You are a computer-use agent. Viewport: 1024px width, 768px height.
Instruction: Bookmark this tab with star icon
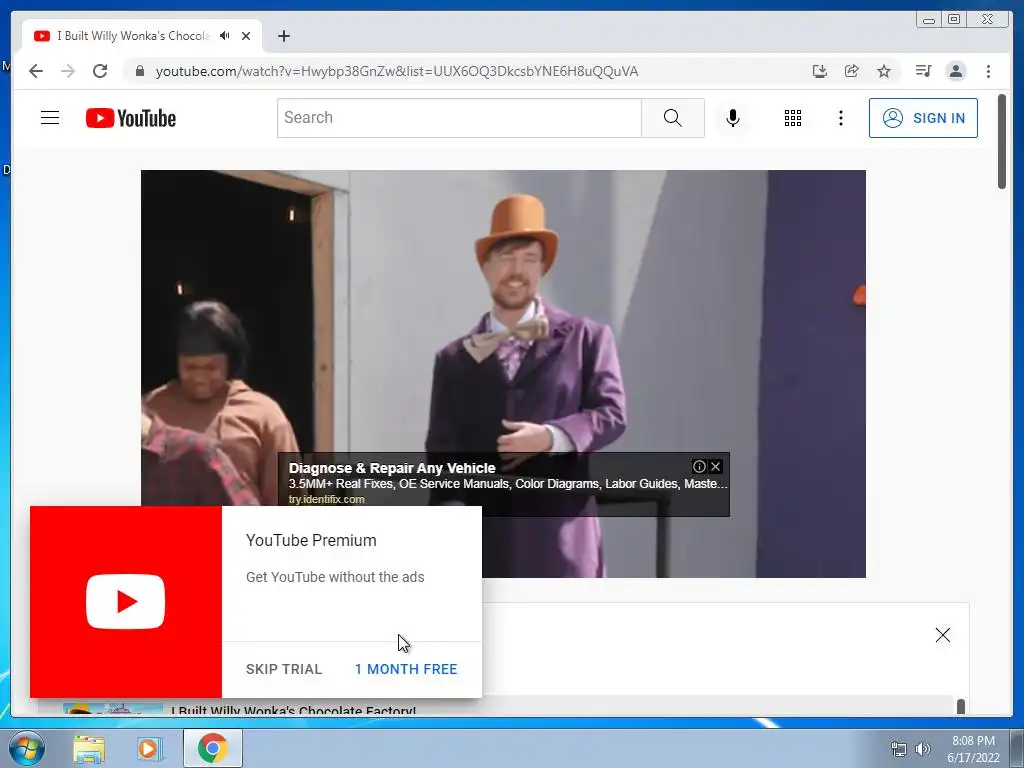[x=884, y=71]
